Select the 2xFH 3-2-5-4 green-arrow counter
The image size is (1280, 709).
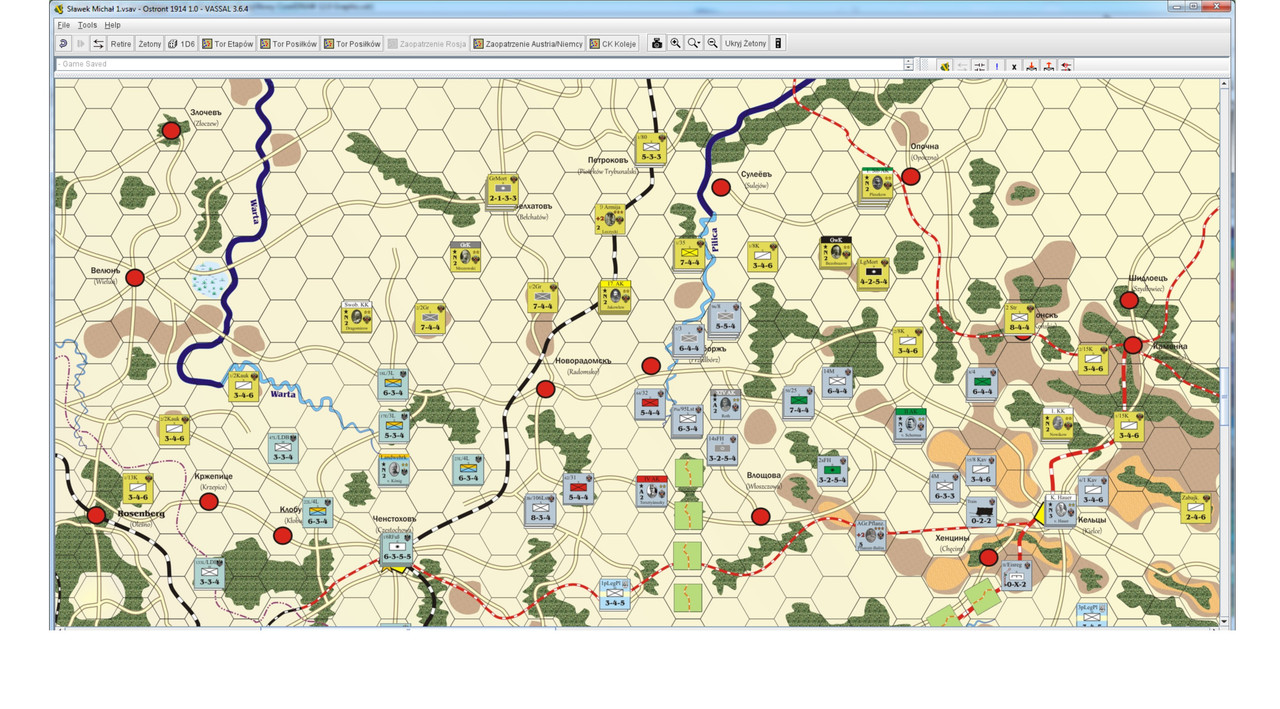pyautogui.click(x=832, y=471)
